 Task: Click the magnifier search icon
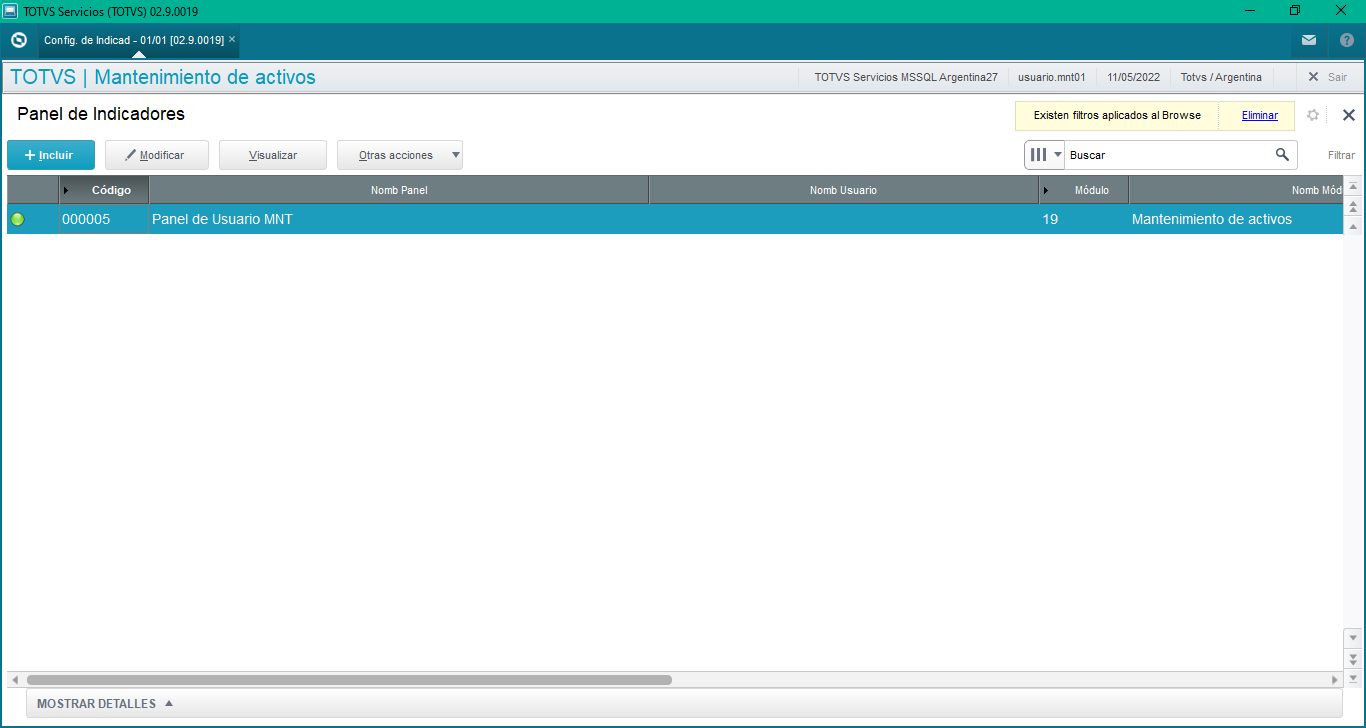1282,155
